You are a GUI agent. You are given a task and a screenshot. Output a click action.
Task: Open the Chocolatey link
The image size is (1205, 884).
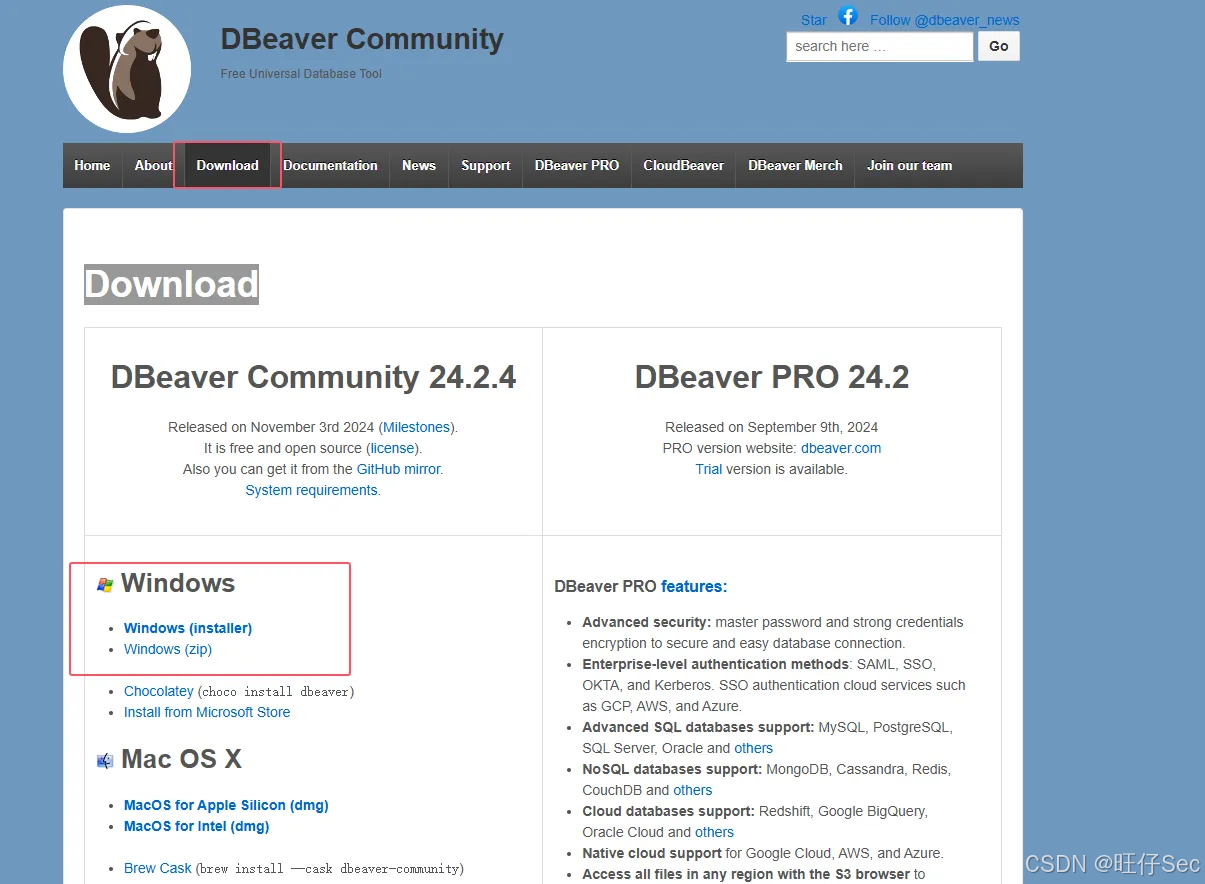pos(159,691)
